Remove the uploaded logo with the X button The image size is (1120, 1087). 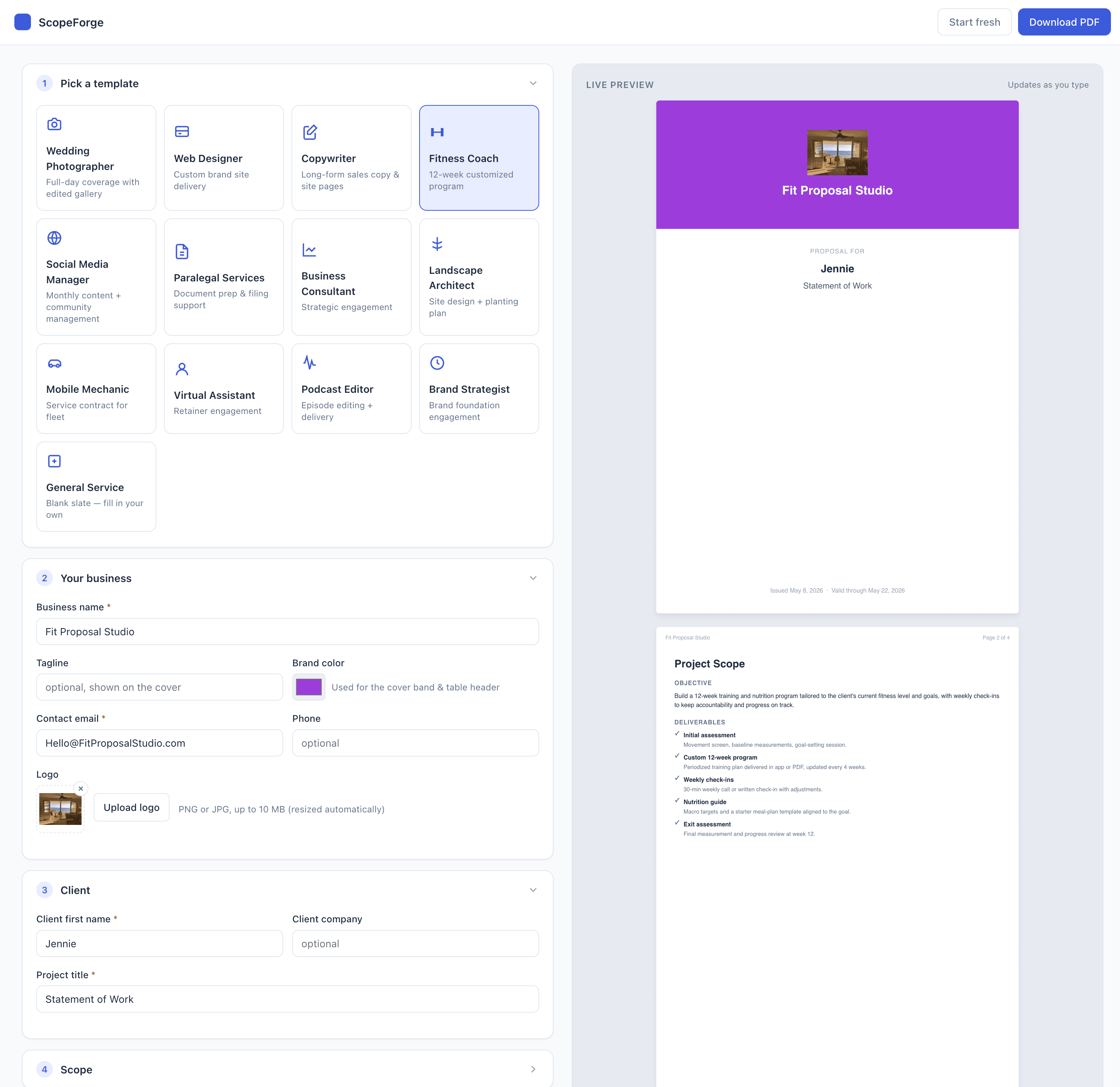[x=80, y=789]
